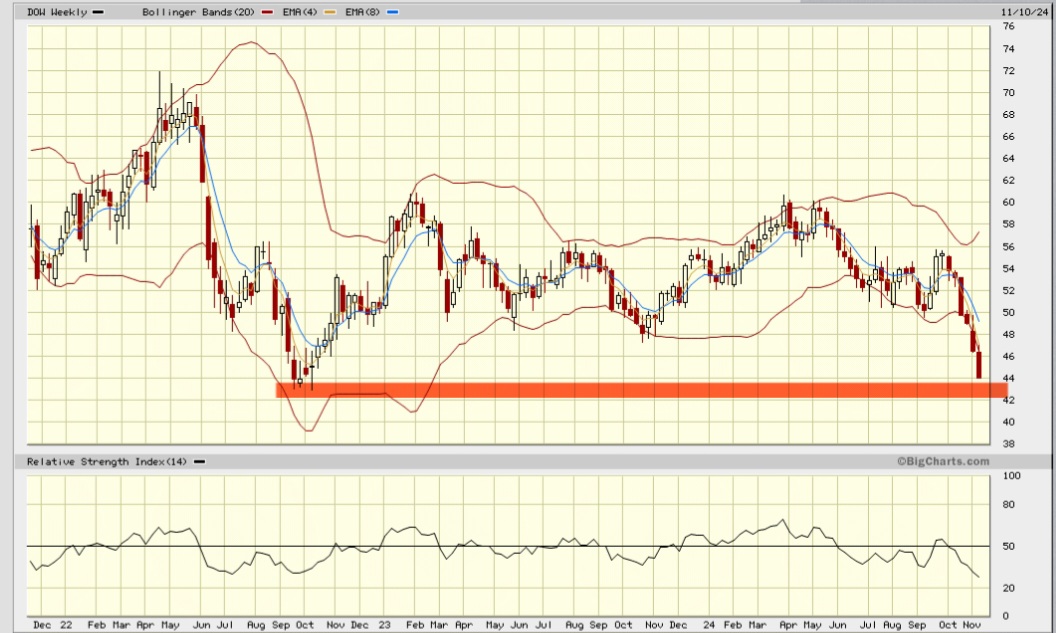Click the 76 price axis label
1056x633 pixels.
(x=1009, y=26)
